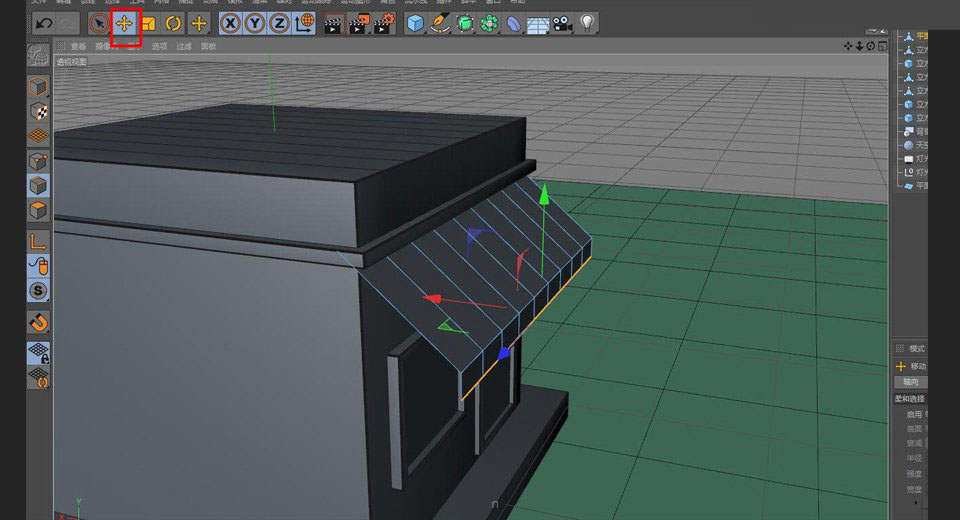Select the Move tool in top toolbar
960x520 pixels.
[x=125, y=23]
